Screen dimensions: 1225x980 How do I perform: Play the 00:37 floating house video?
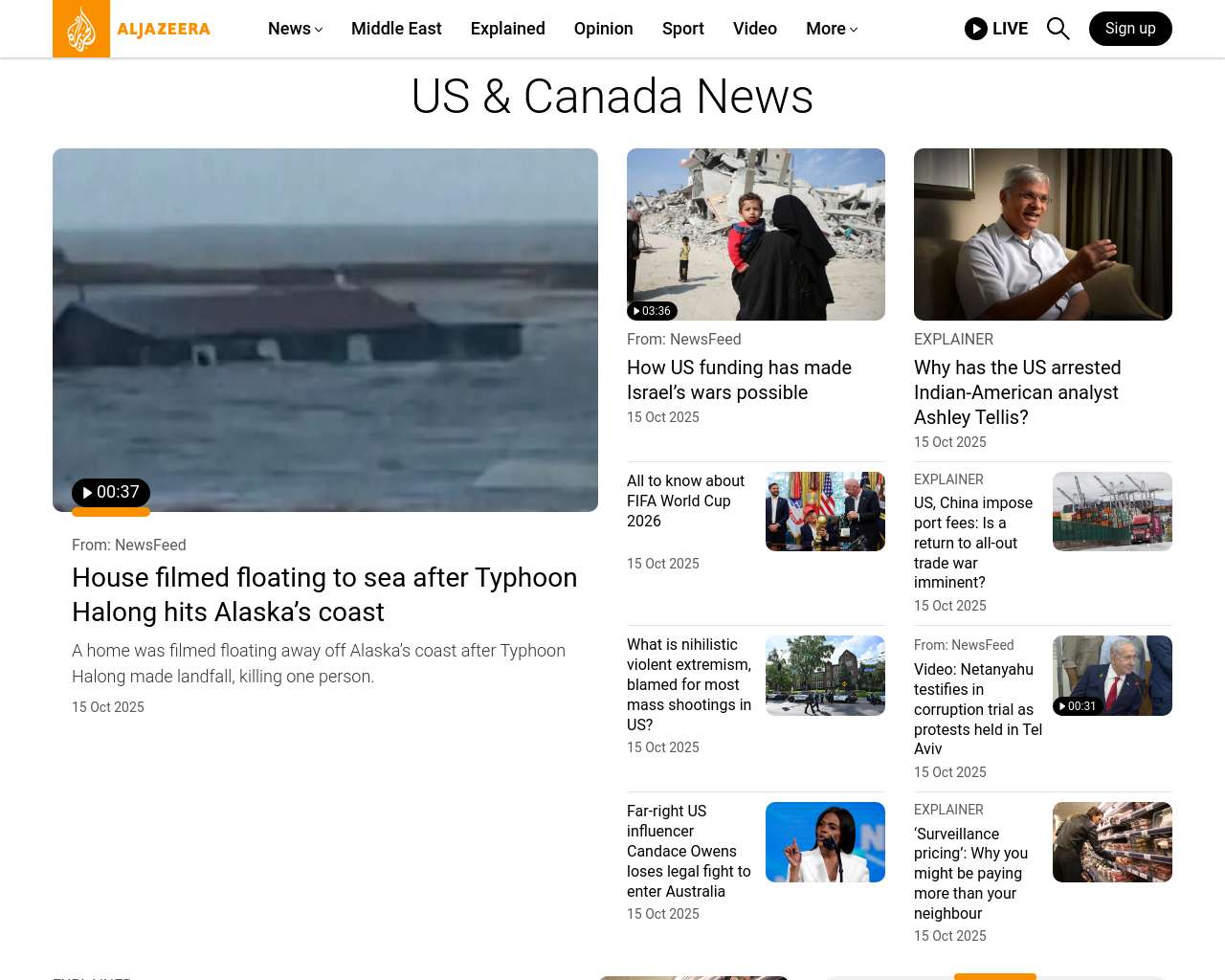click(x=111, y=493)
